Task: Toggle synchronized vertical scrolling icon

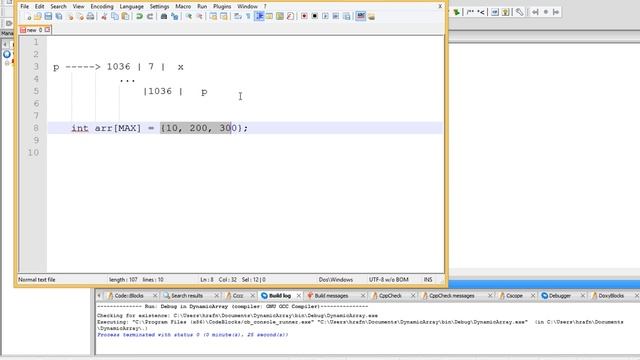Action: [213, 16]
